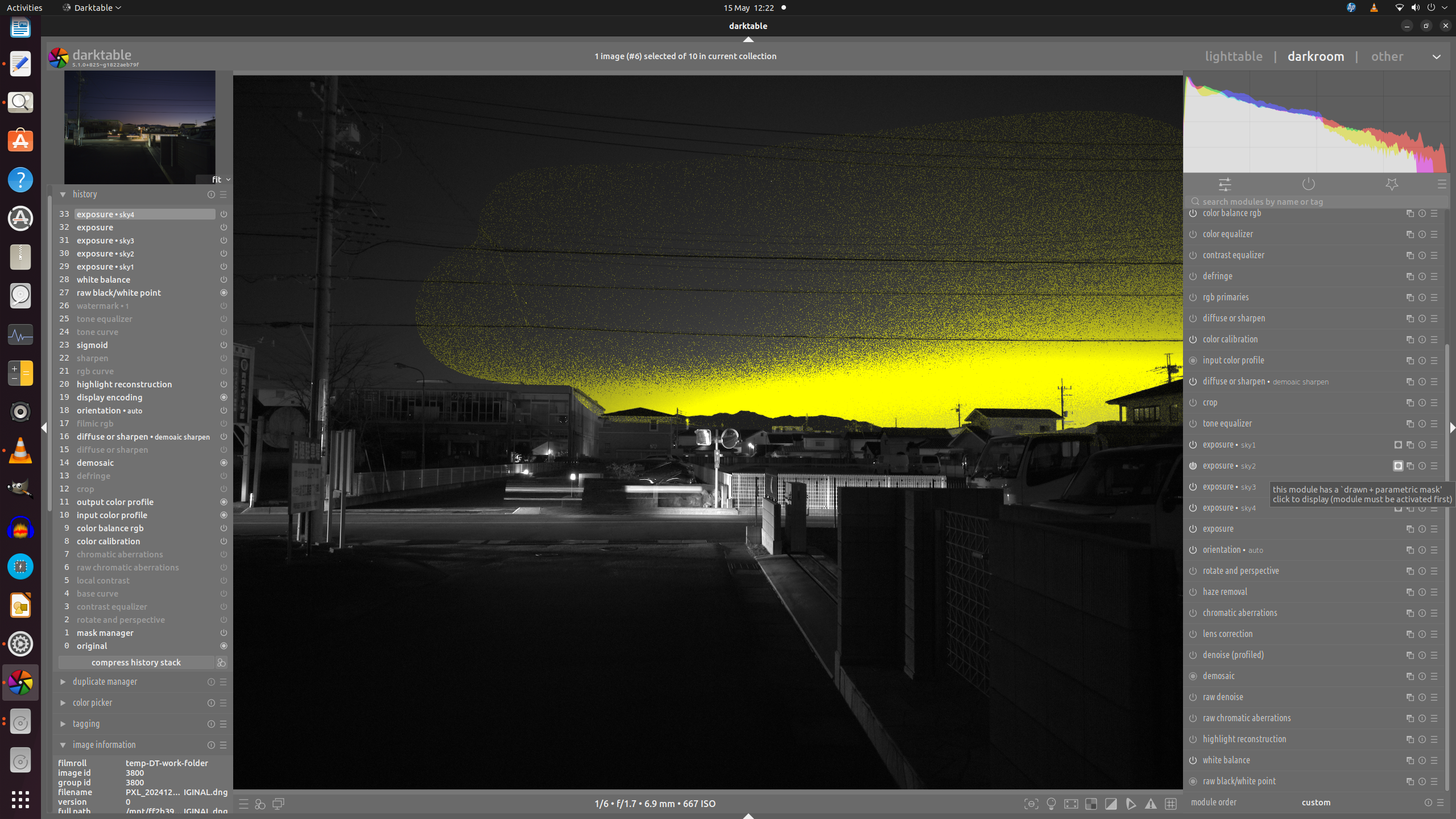Show favorites presets star icon tab
1456x819 pixels.
coord(1392,184)
